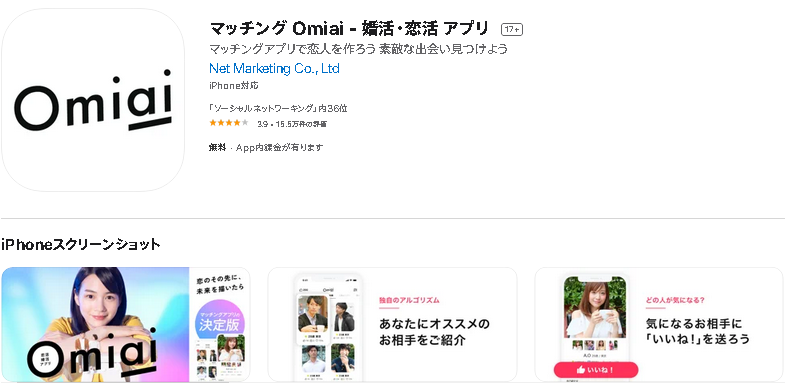Image resolution: width=787 pixels, height=383 pixels.
Task: Click the large Omiai app icon
Action: [93, 100]
